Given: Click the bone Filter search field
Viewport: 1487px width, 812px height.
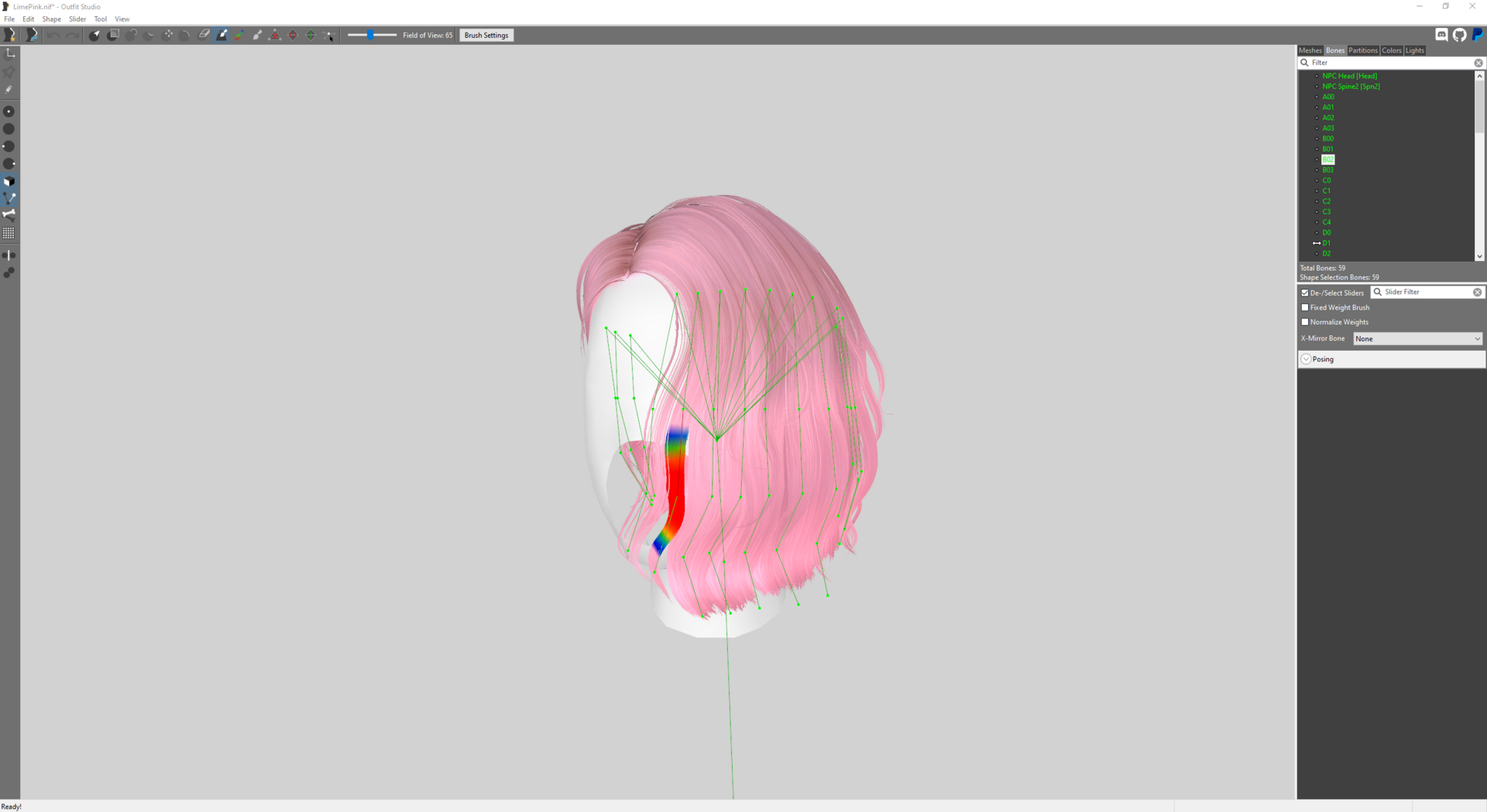Looking at the screenshot, I should tap(1390, 63).
